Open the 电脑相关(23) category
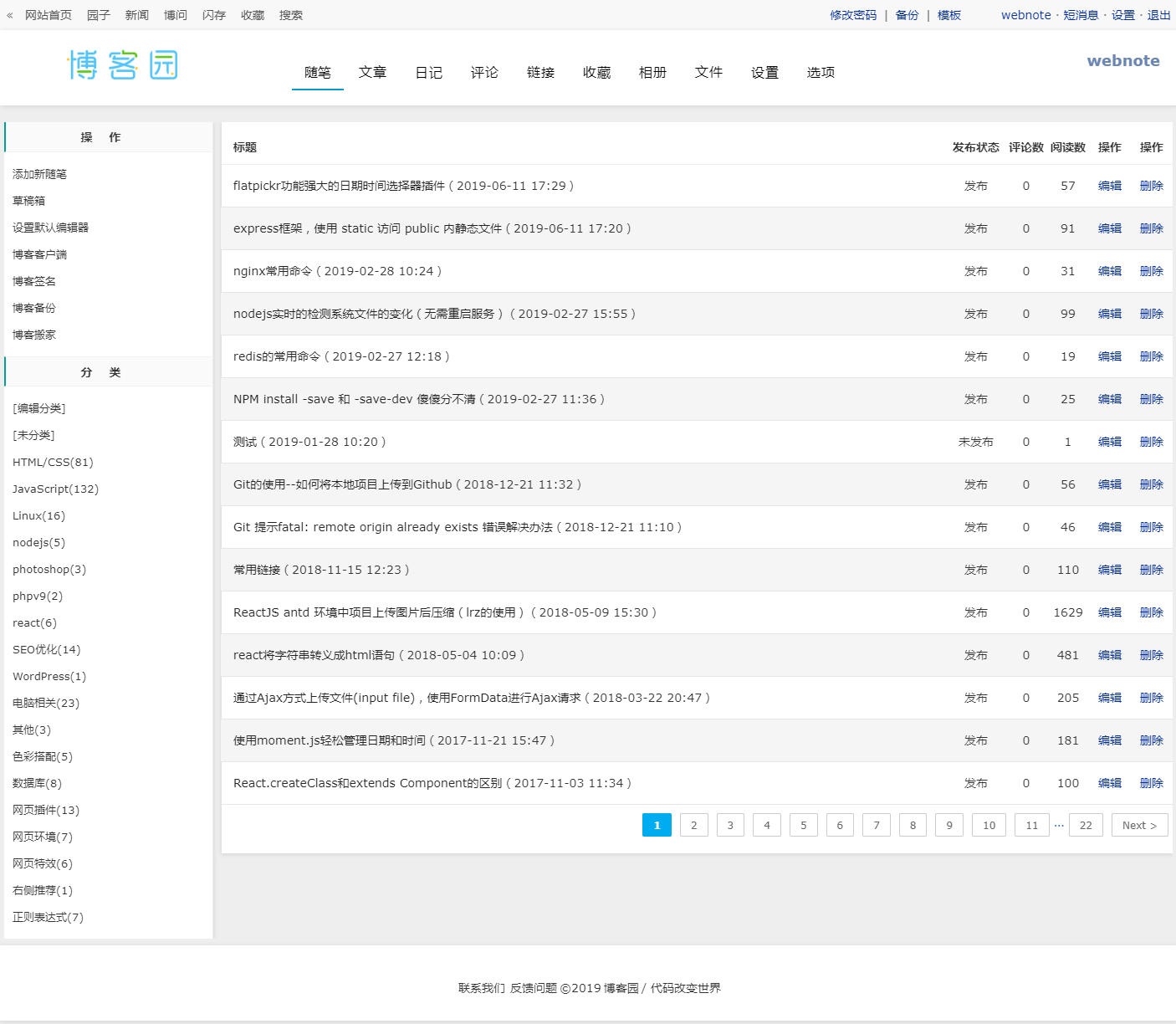The image size is (1176, 1024). [x=46, y=703]
